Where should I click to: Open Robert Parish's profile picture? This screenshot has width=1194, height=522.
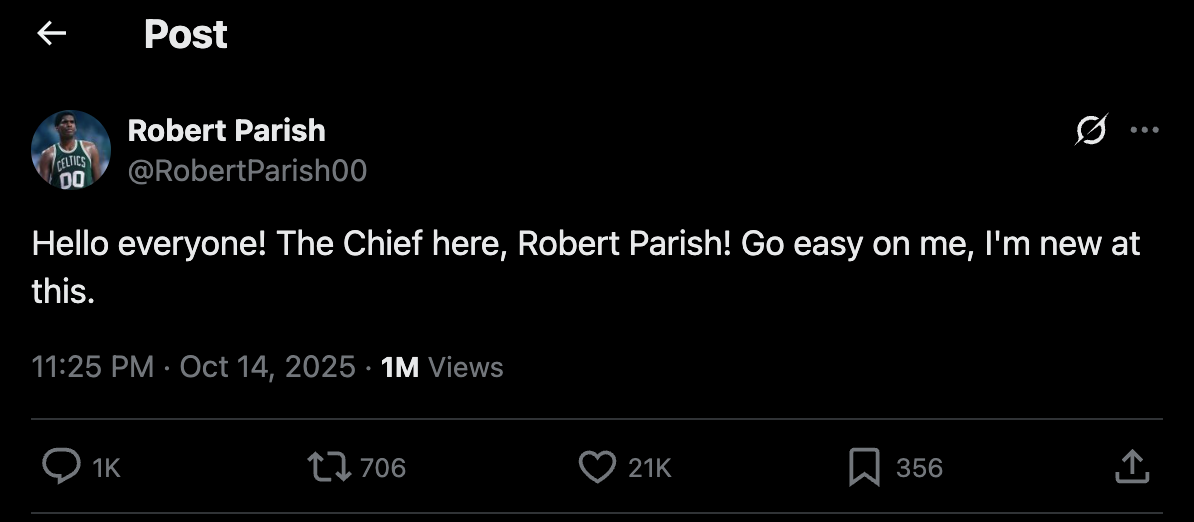71,150
